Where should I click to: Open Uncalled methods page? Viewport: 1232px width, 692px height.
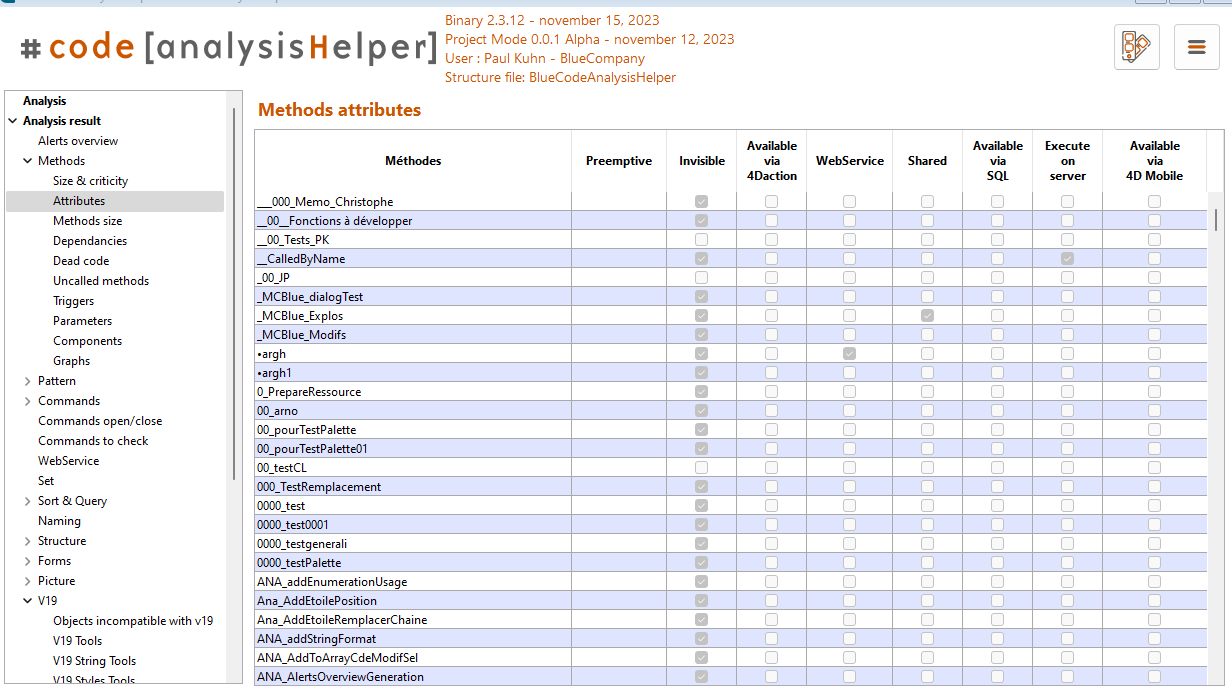coord(101,281)
